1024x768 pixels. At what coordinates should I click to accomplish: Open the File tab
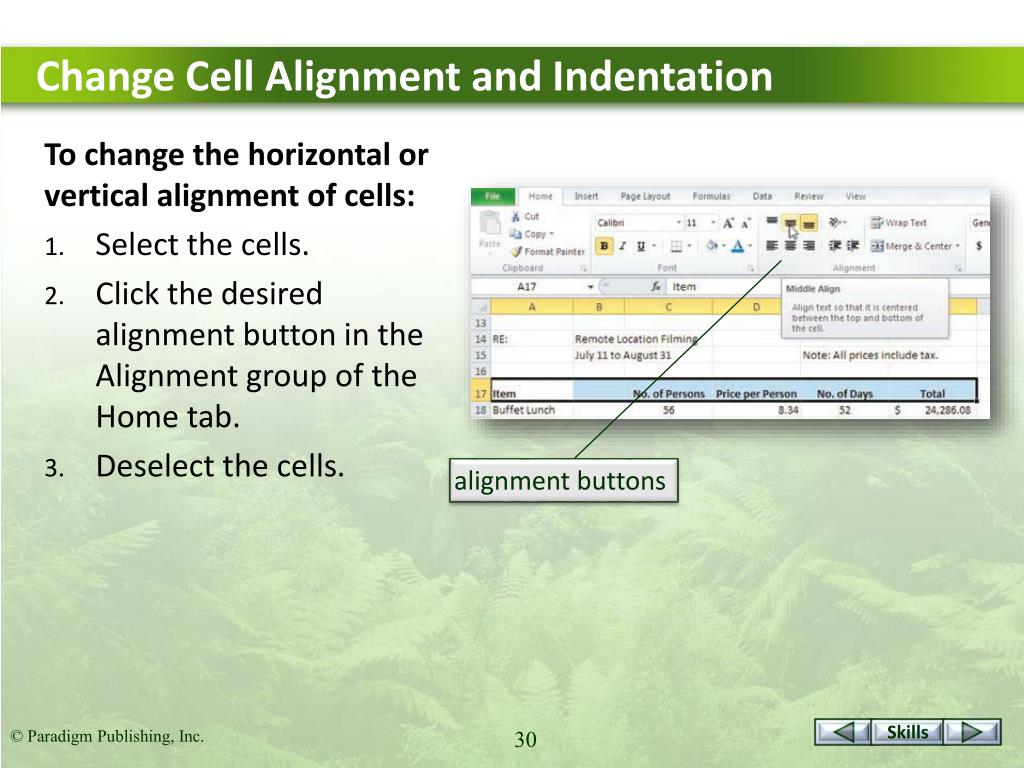492,196
